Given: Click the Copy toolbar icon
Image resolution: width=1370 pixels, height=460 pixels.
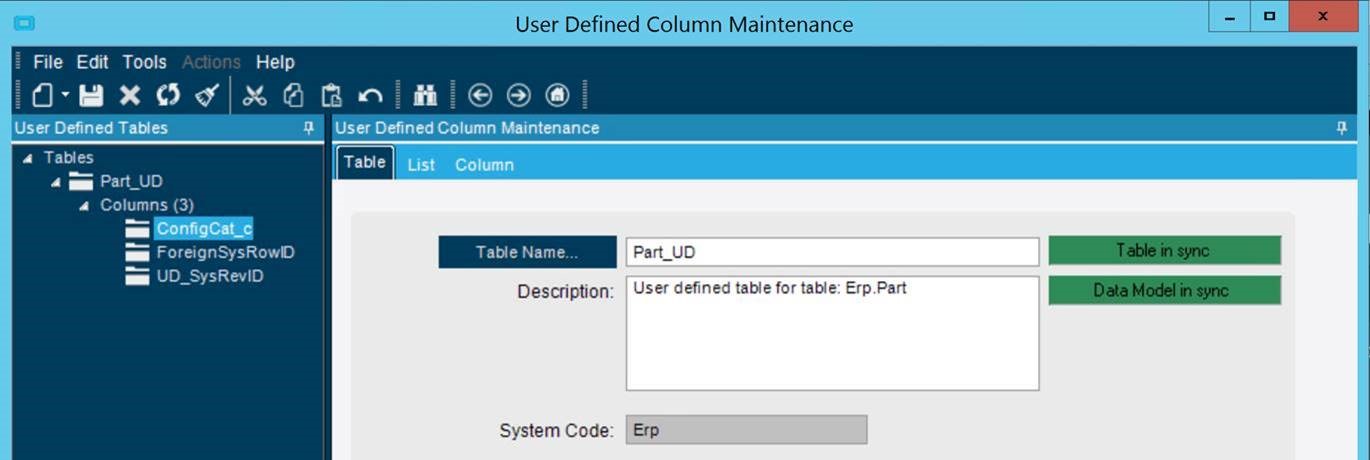Looking at the screenshot, I should point(293,95).
